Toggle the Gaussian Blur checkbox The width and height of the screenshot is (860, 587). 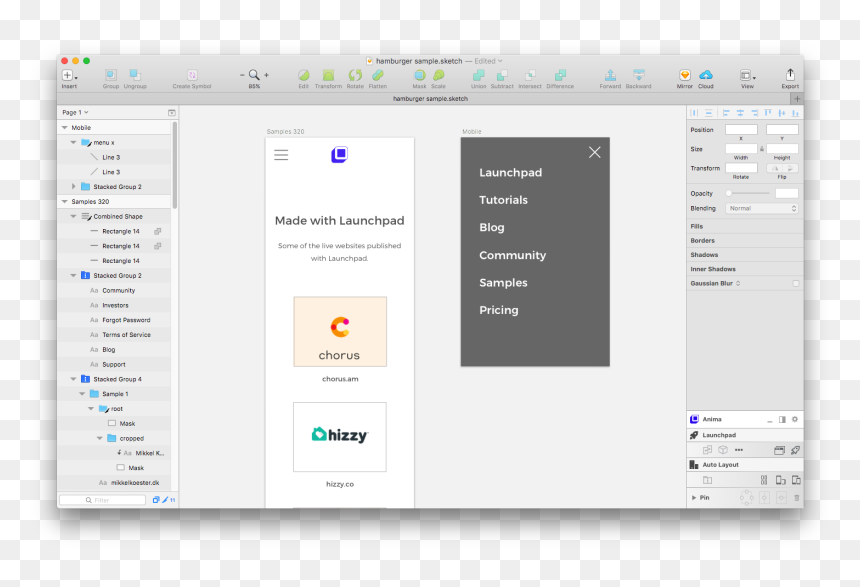[795, 283]
